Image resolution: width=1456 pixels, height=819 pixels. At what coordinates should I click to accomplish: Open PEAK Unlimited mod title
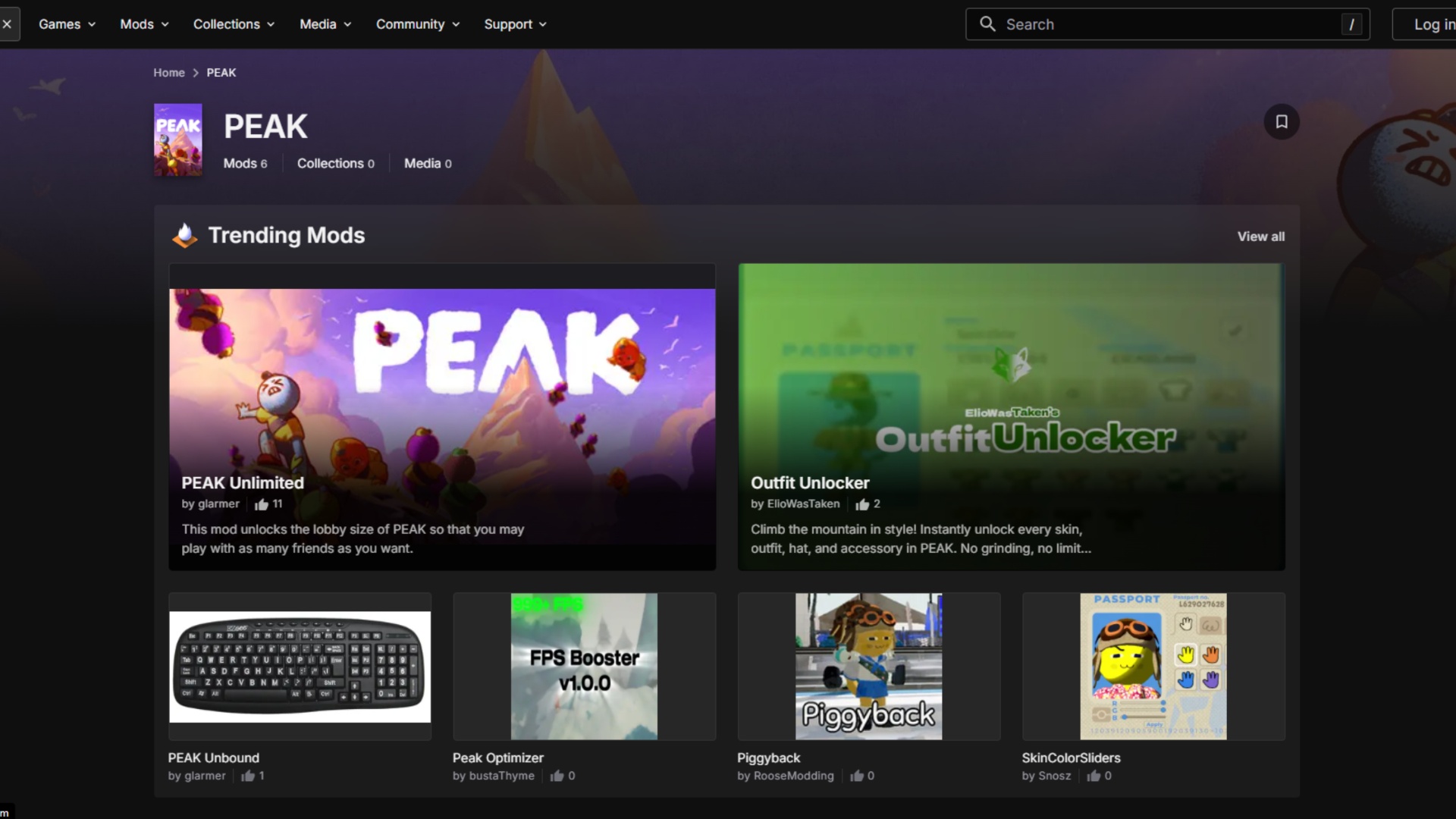[243, 483]
